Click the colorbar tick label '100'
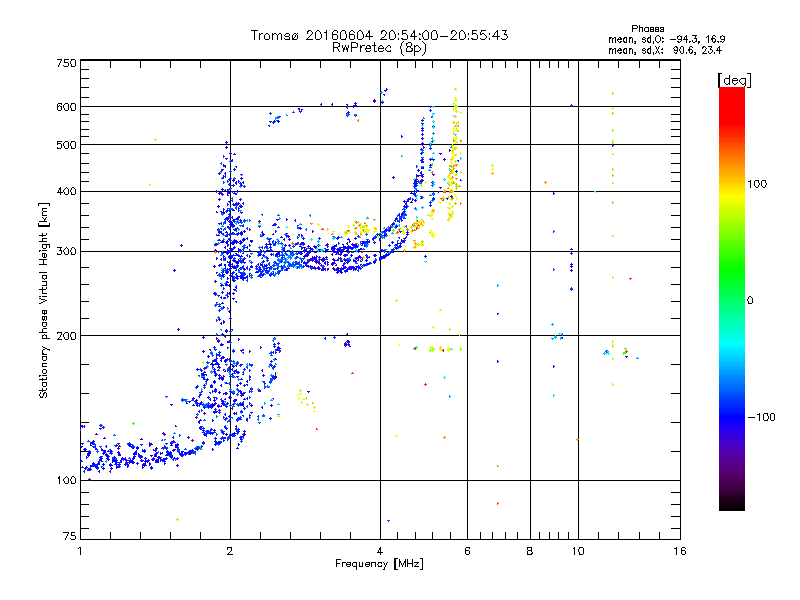 point(757,184)
